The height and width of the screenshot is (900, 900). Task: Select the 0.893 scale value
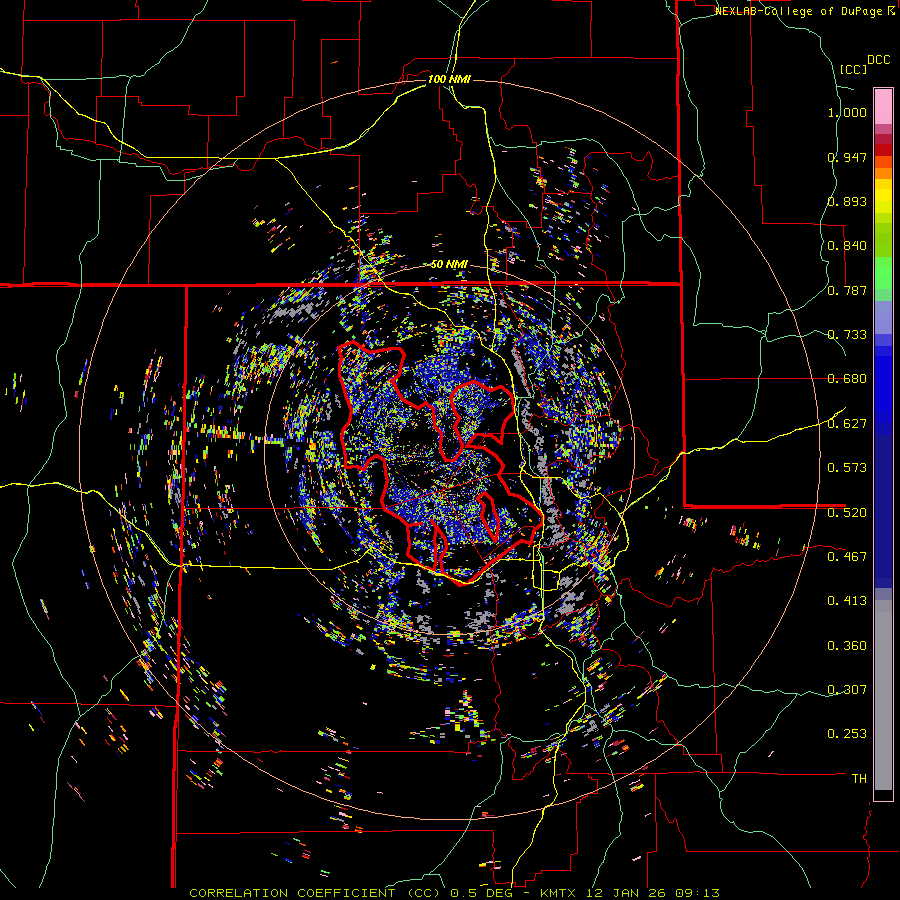(847, 201)
